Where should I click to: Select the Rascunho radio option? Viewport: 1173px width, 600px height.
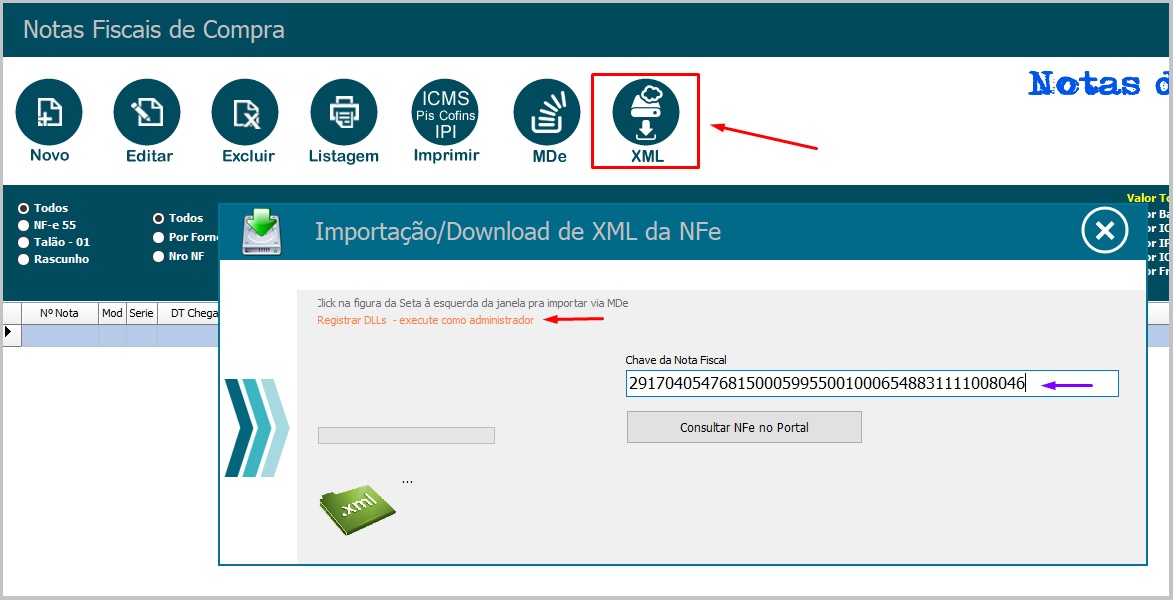(x=23, y=260)
